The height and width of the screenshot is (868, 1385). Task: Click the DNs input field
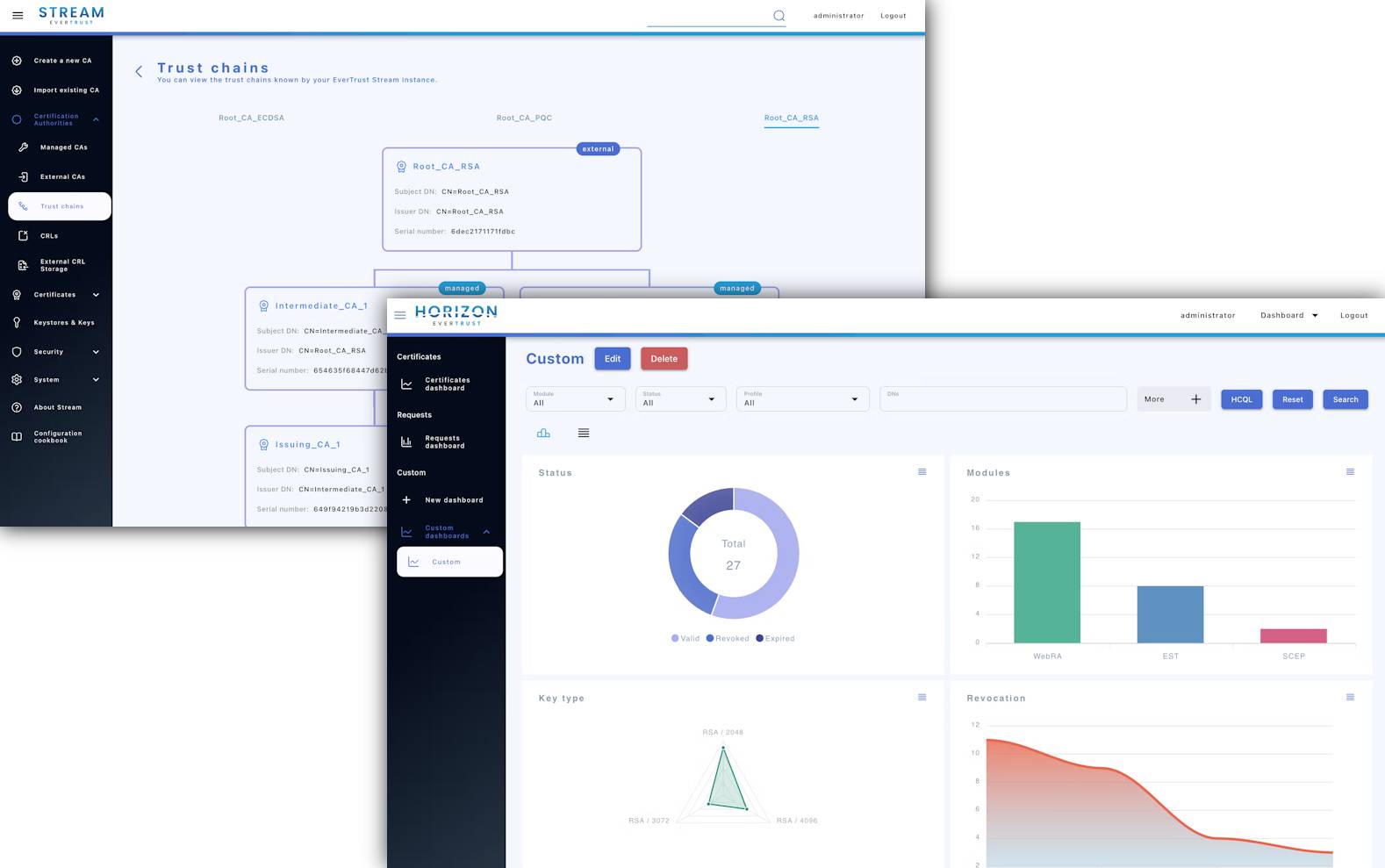click(1002, 400)
